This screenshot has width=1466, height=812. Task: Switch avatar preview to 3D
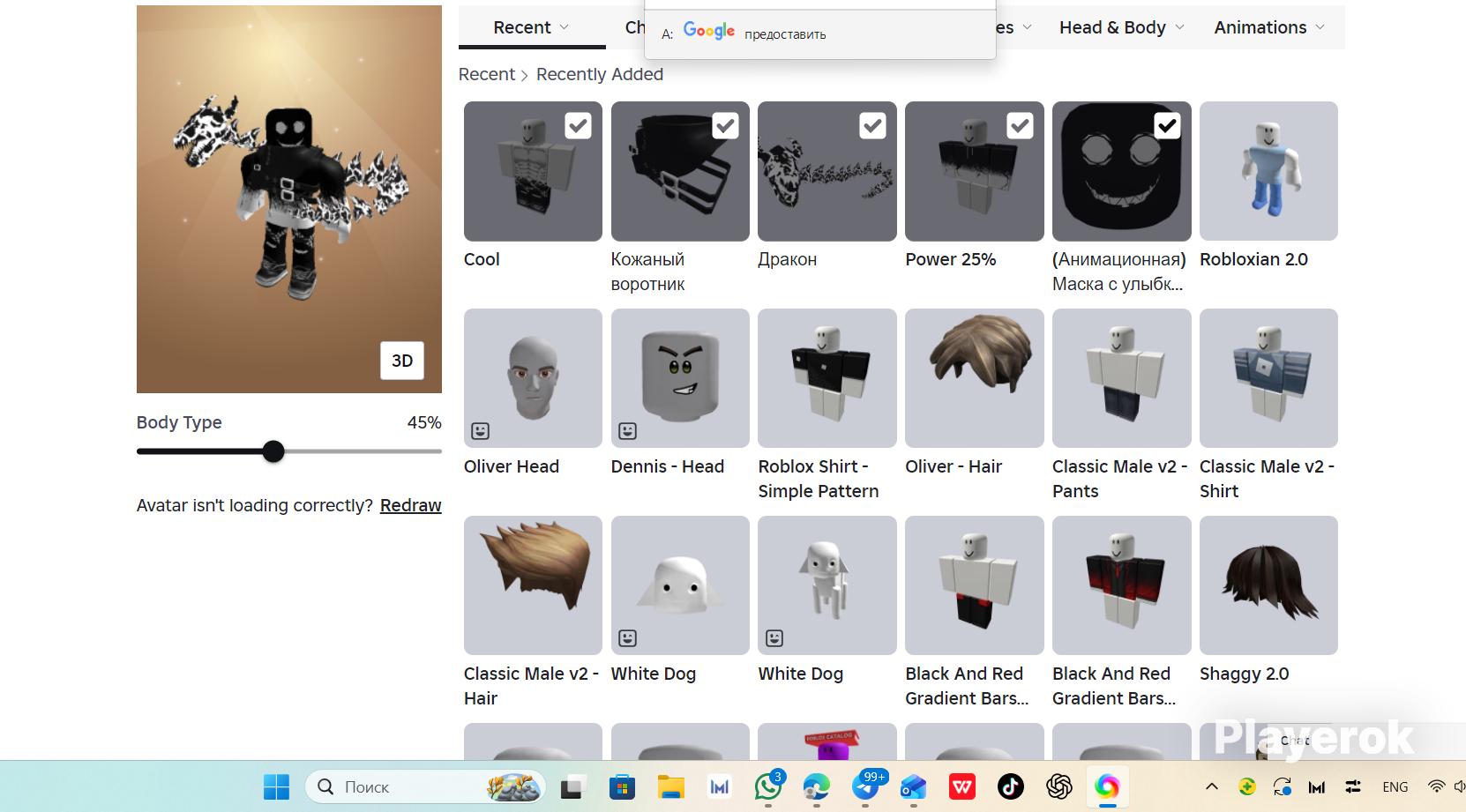tap(402, 361)
